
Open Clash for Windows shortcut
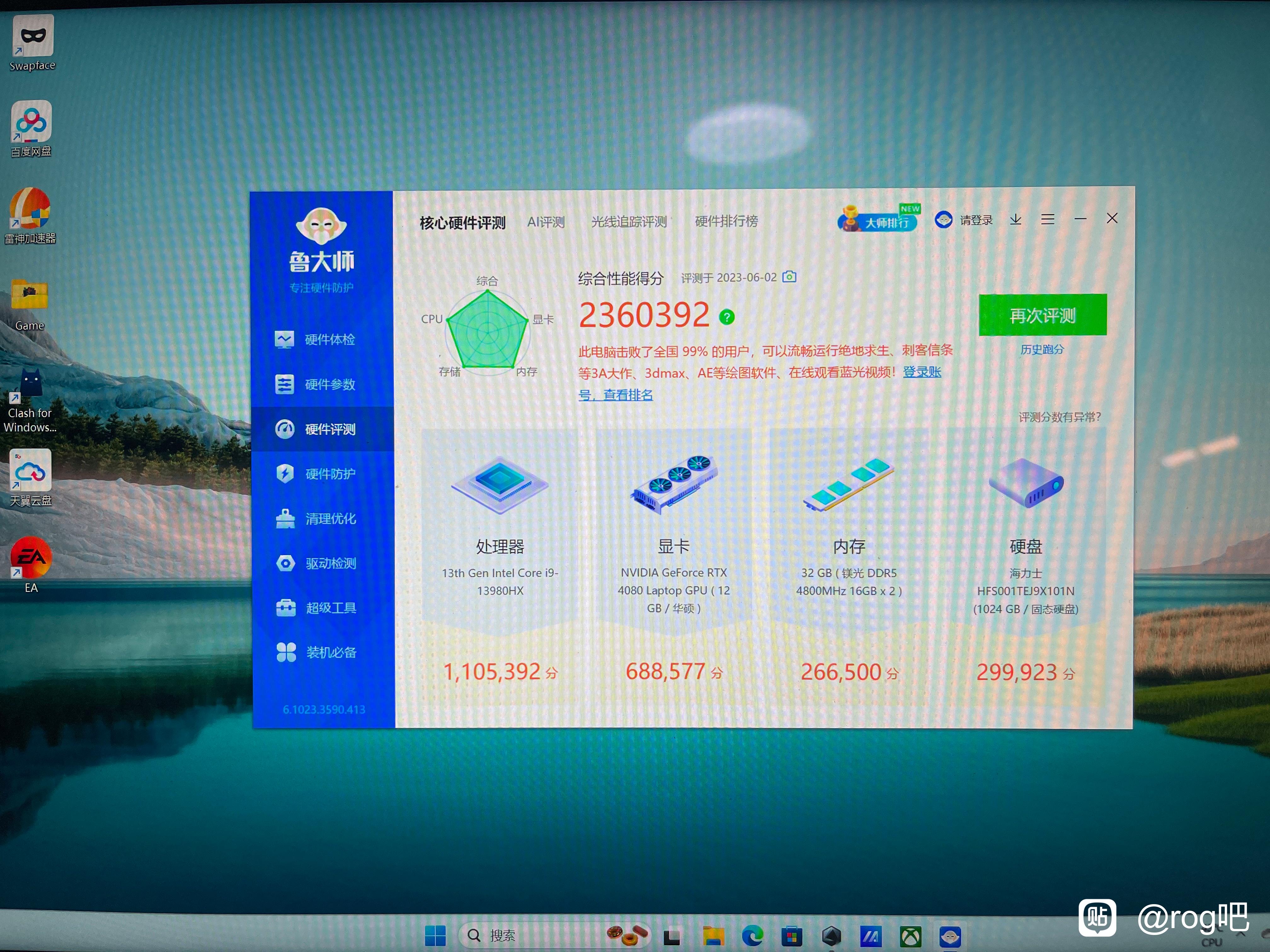coord(30,400)
